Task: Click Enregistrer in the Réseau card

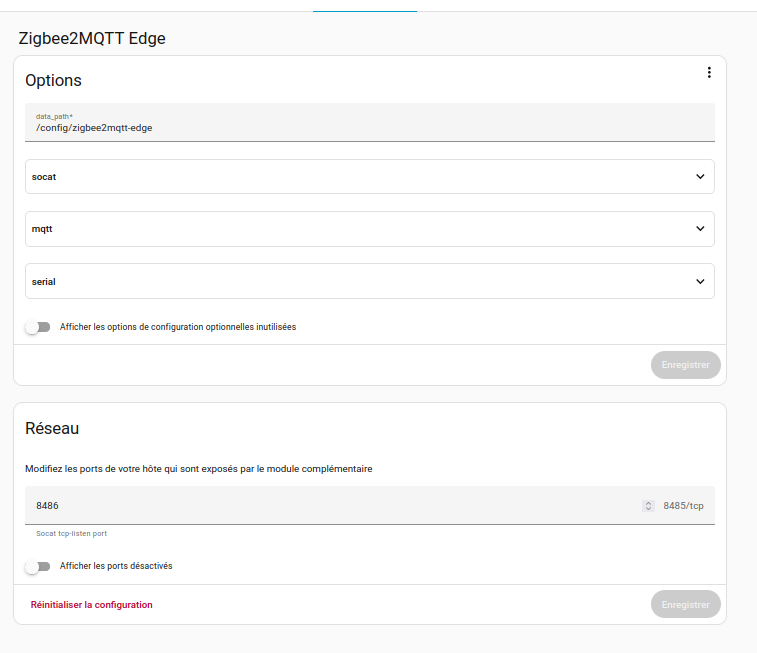Action: (686, 604)
